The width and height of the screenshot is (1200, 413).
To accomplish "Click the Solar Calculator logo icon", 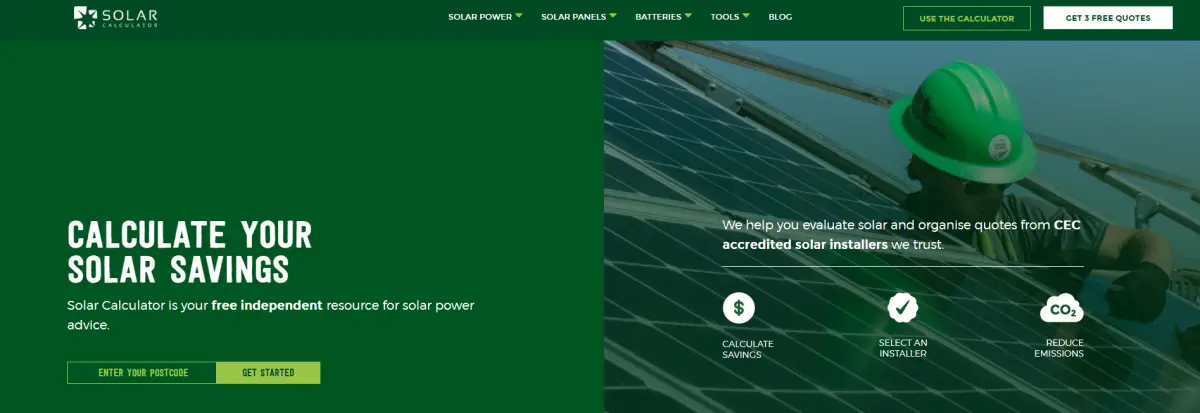I will point(85,17).
